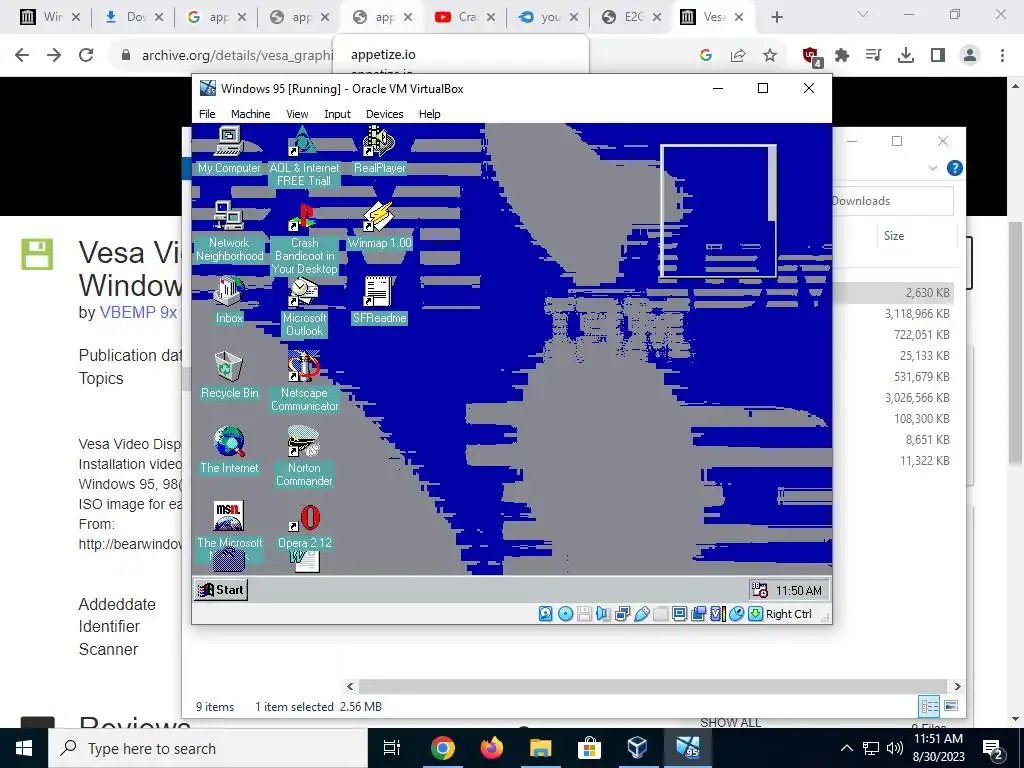Switch to the E2C browser tab
Image resolution: width=1024 pixels, height=768 pixels.
click(630, 17)
